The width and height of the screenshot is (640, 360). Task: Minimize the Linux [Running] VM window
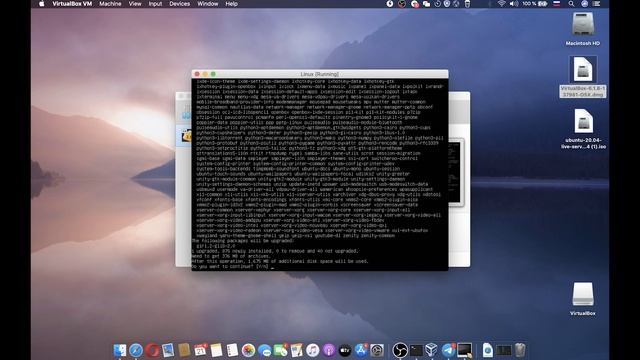pos(205,74)
